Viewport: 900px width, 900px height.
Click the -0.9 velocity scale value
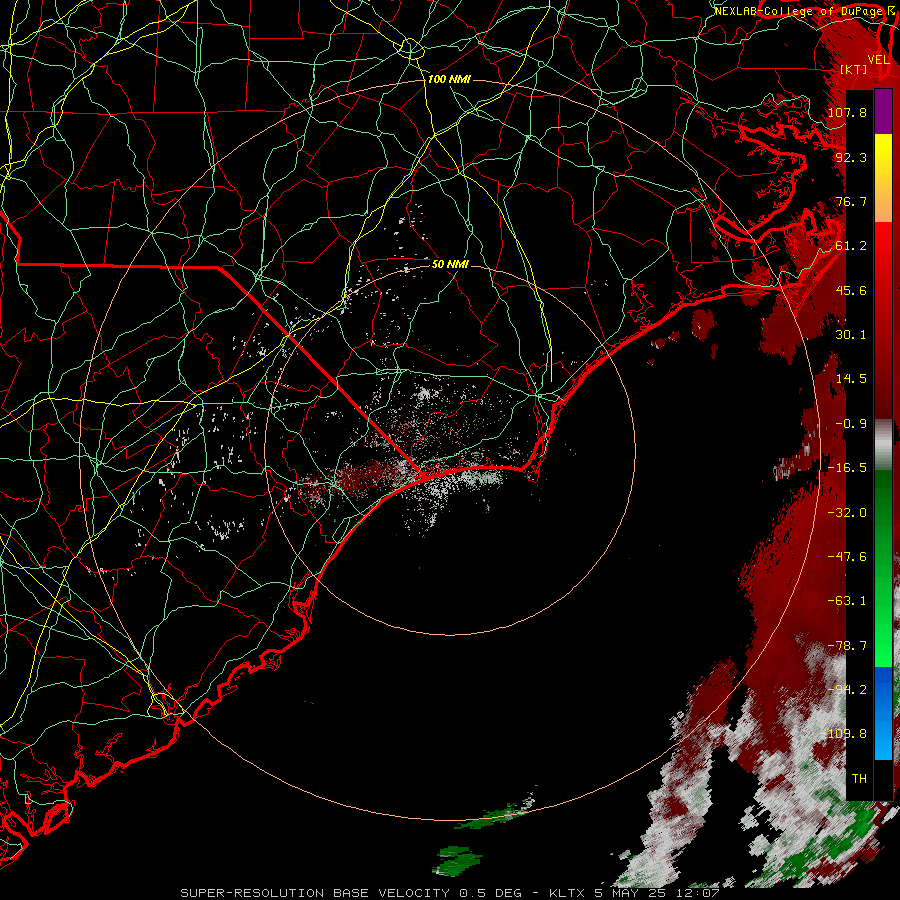click(x=851, y=424)
